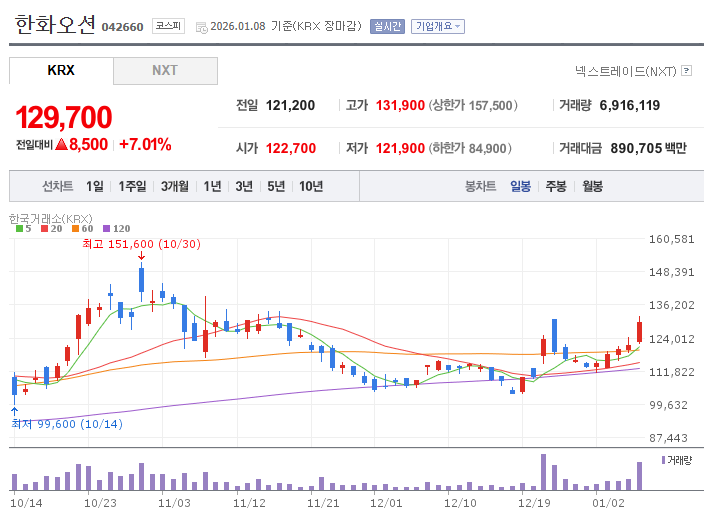
Task: Click the purple 거래량 volume legend swatch
Action: point(663,460)
